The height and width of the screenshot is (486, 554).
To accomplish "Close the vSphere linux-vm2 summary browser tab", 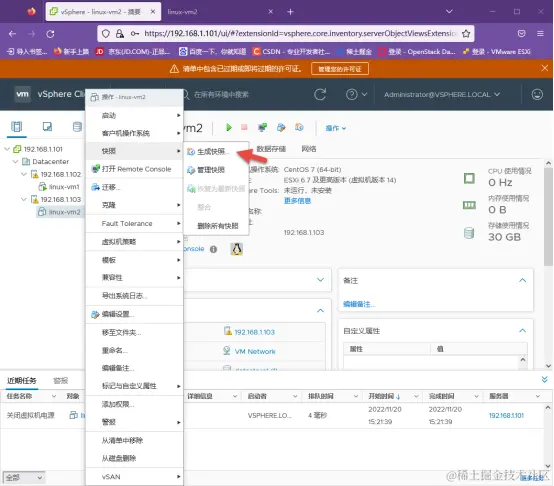I will (x=153, y=12).
